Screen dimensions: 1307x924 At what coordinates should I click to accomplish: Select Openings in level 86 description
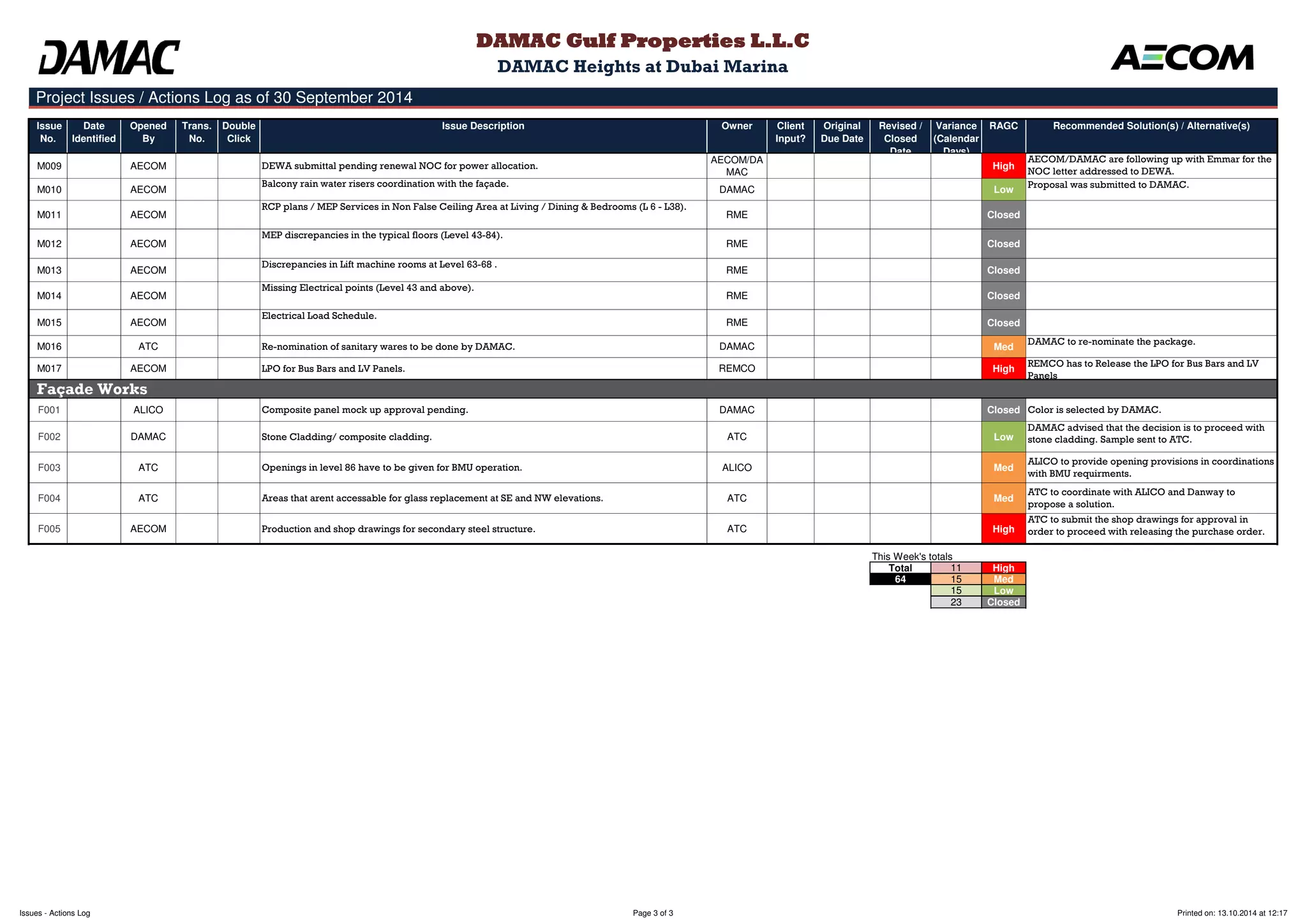pyautogui.click(x=392, y=468)
